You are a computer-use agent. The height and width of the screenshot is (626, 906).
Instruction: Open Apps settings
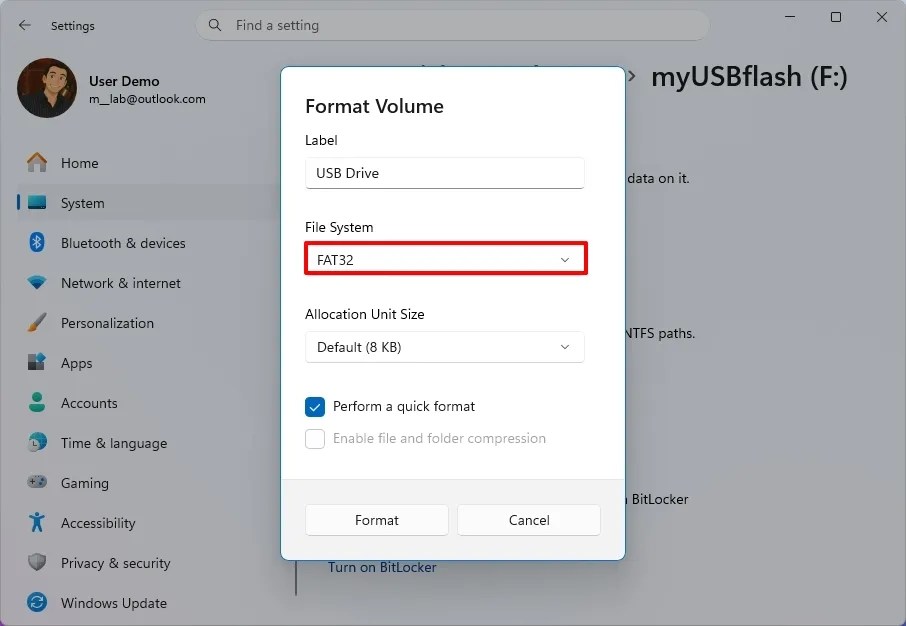point(148,362)
